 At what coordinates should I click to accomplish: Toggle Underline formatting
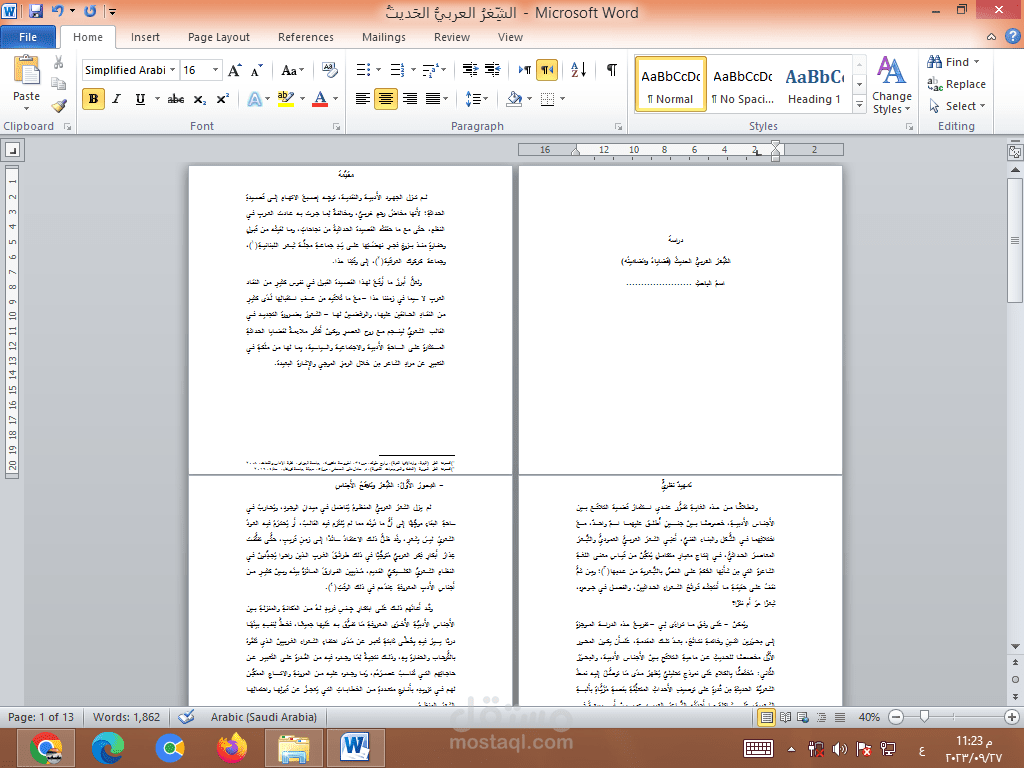[140, 99]
